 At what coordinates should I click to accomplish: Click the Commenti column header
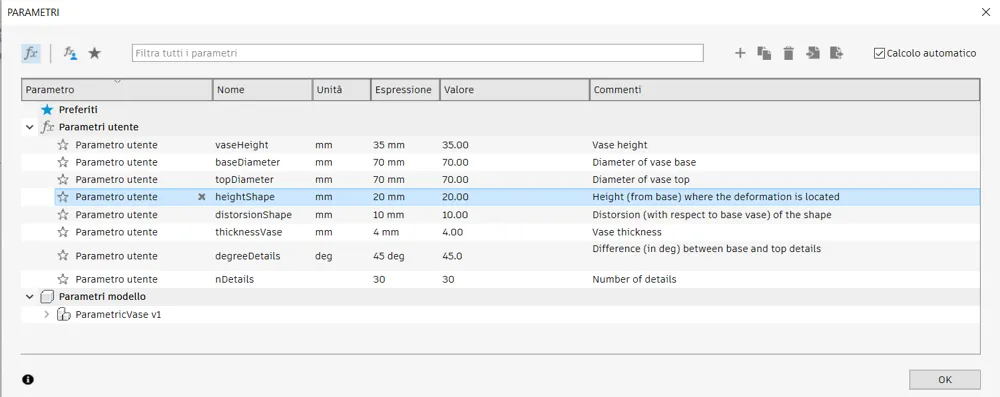(x=784, y=90)
